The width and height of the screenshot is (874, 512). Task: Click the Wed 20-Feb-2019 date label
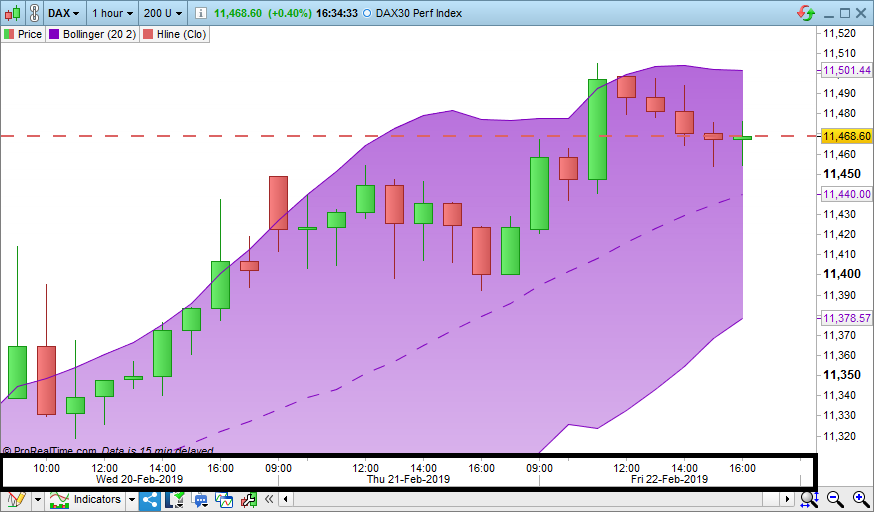tap(139, 479)
